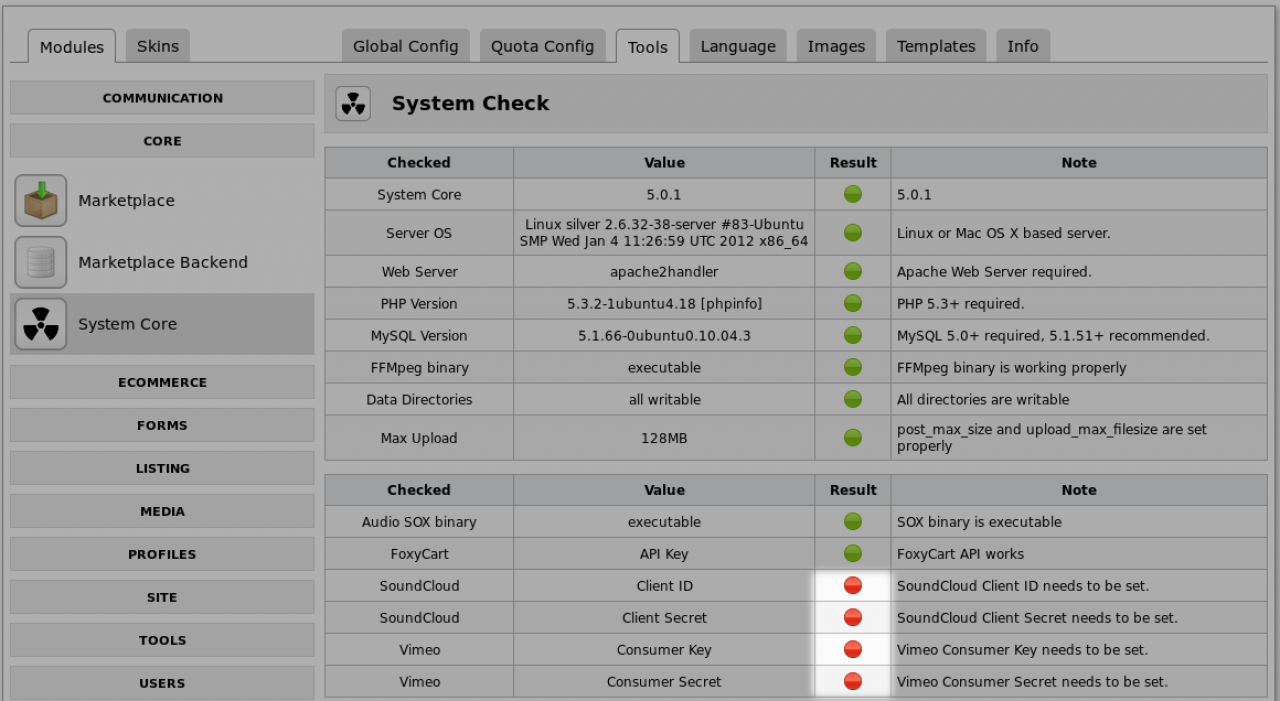
Task: Expand the LISTING module category
Action: pos(162,468)
